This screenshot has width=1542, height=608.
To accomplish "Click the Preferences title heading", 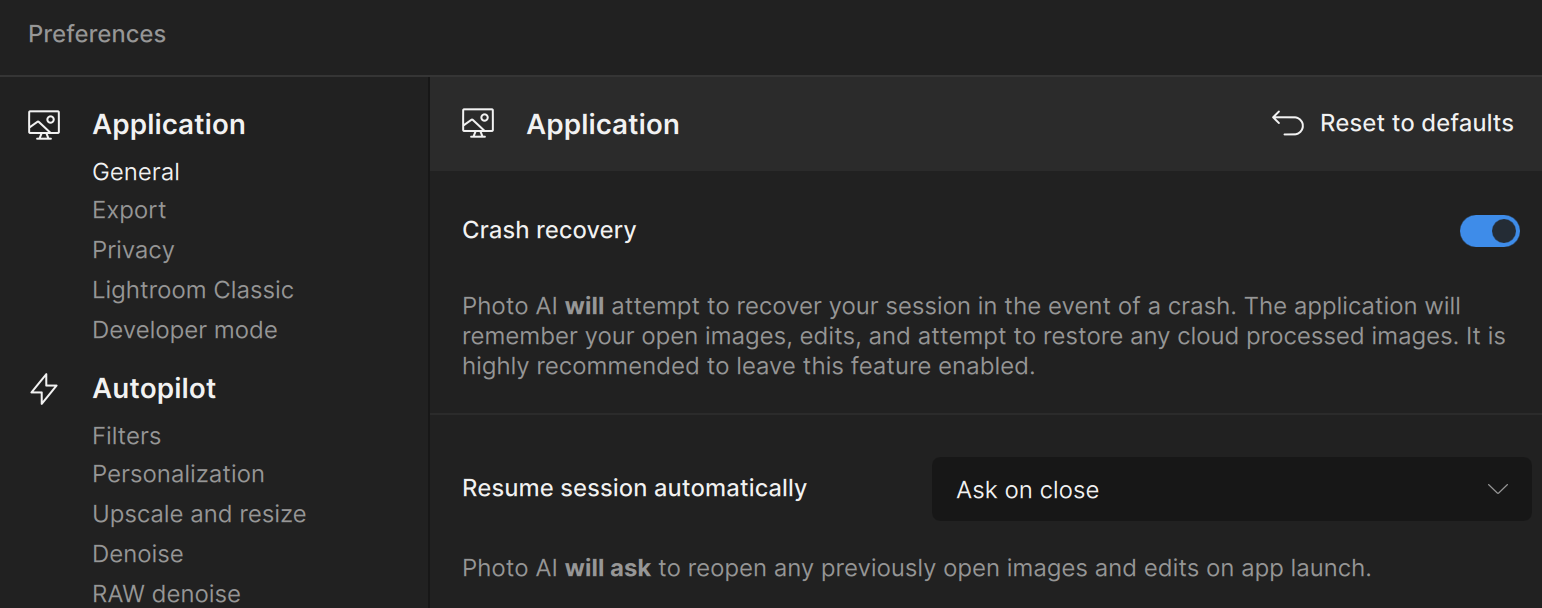I will point(96,34).
